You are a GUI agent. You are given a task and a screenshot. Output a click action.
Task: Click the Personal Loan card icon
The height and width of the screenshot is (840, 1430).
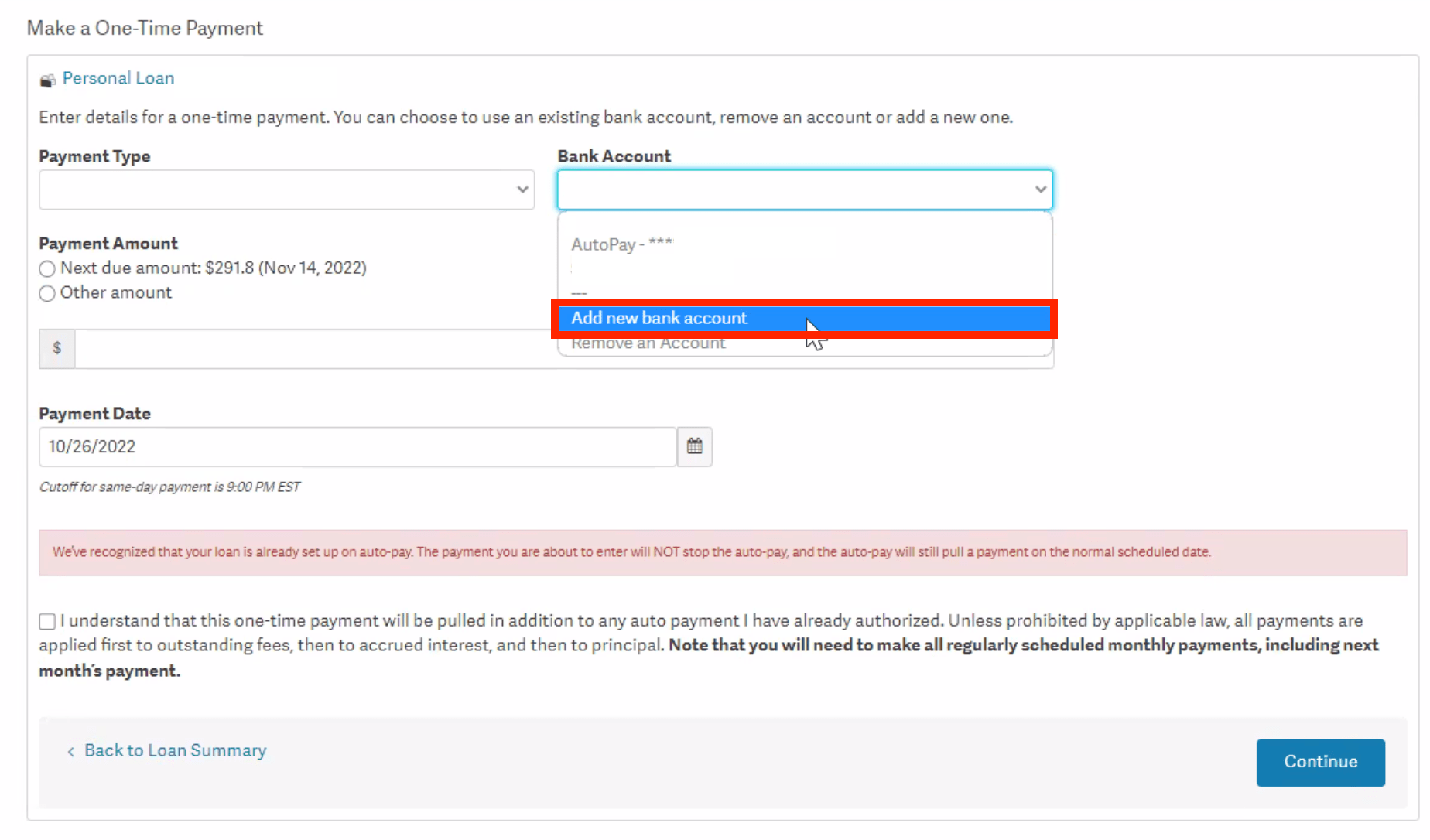pyautogui.click(x=46, y=78)
